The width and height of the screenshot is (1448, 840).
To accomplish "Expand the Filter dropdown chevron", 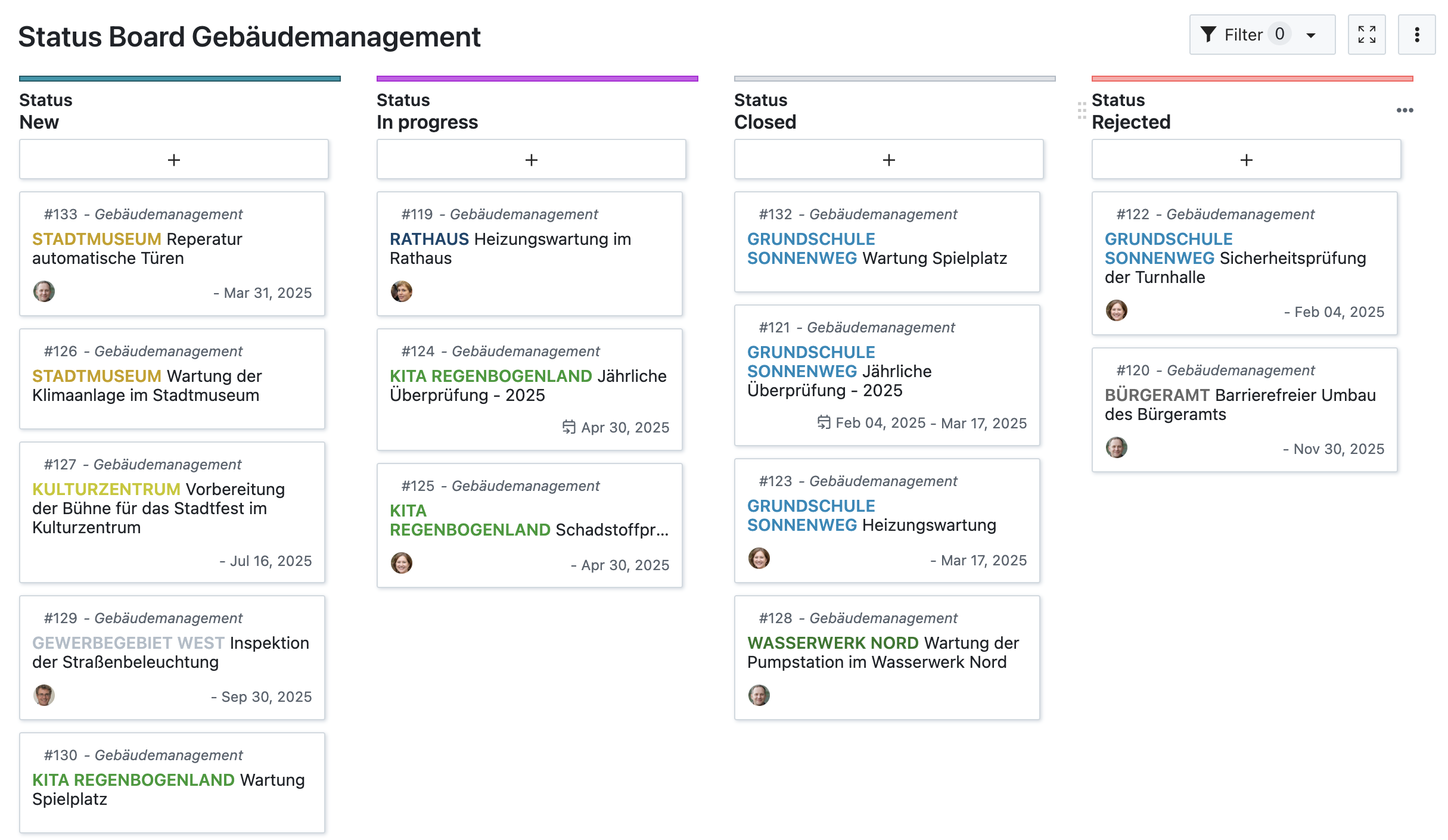I will tap(1310, 35).
